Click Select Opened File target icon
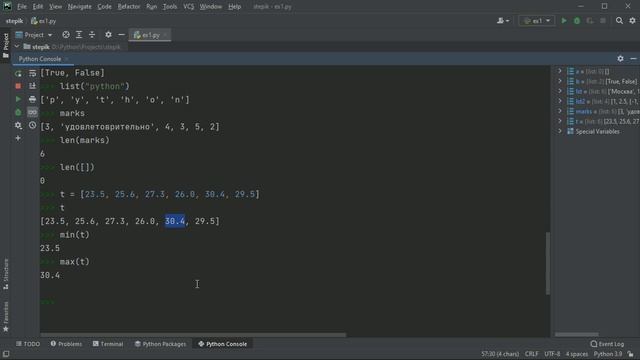This screenshot has width=640, height=360. [x=66, y=35]
